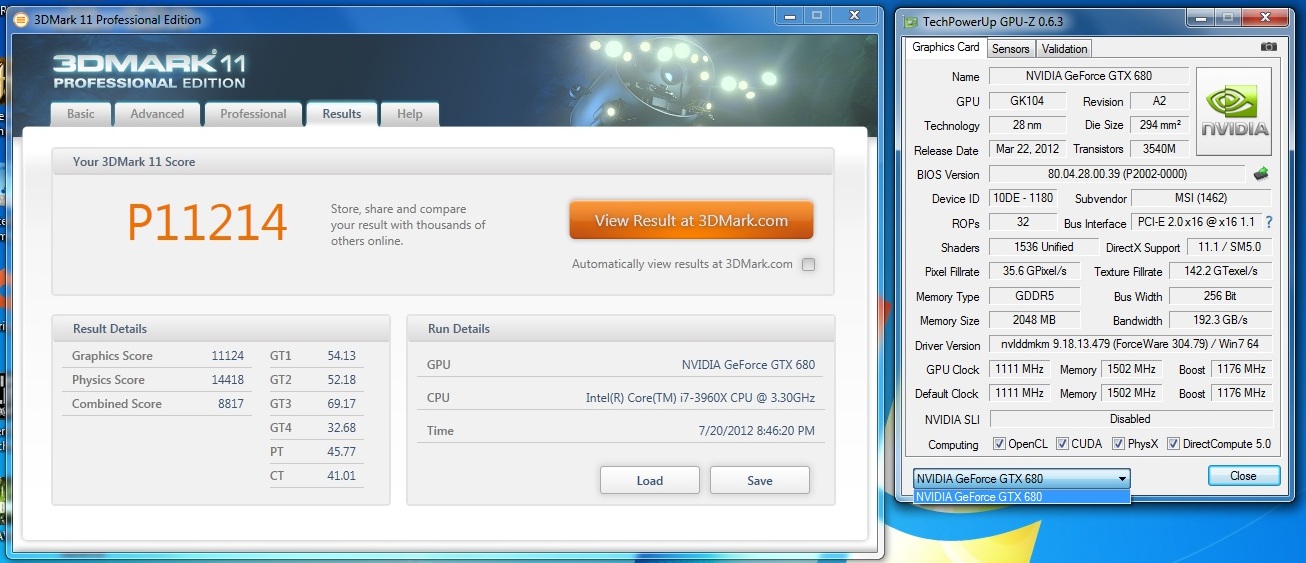Uncheck the CUDA computing checkbox
1306x563 pixels.
tap(1062, 444)
